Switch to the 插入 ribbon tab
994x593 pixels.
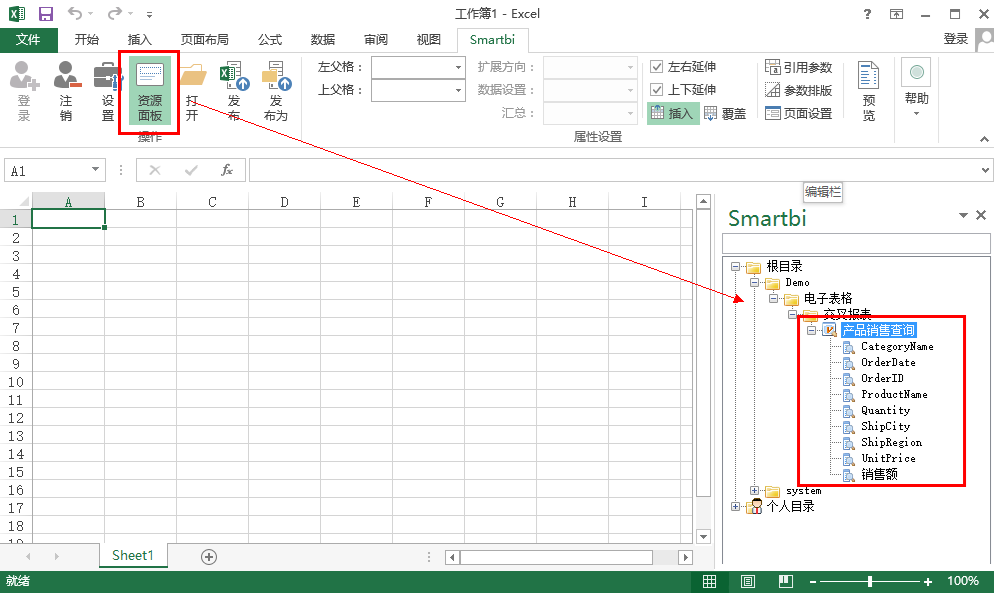pyautogui.click(x=139, y=39)
